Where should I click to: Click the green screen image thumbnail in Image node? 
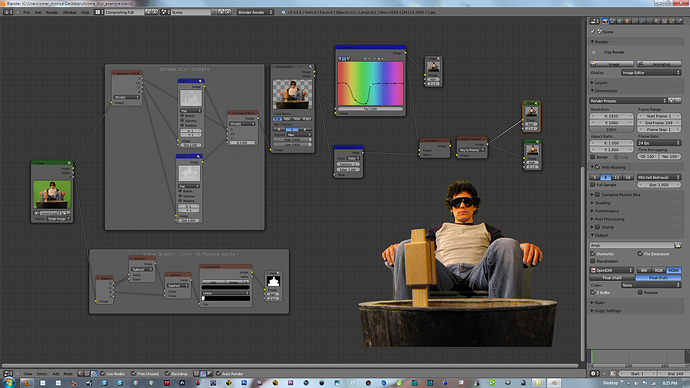(x=52, y=195)
